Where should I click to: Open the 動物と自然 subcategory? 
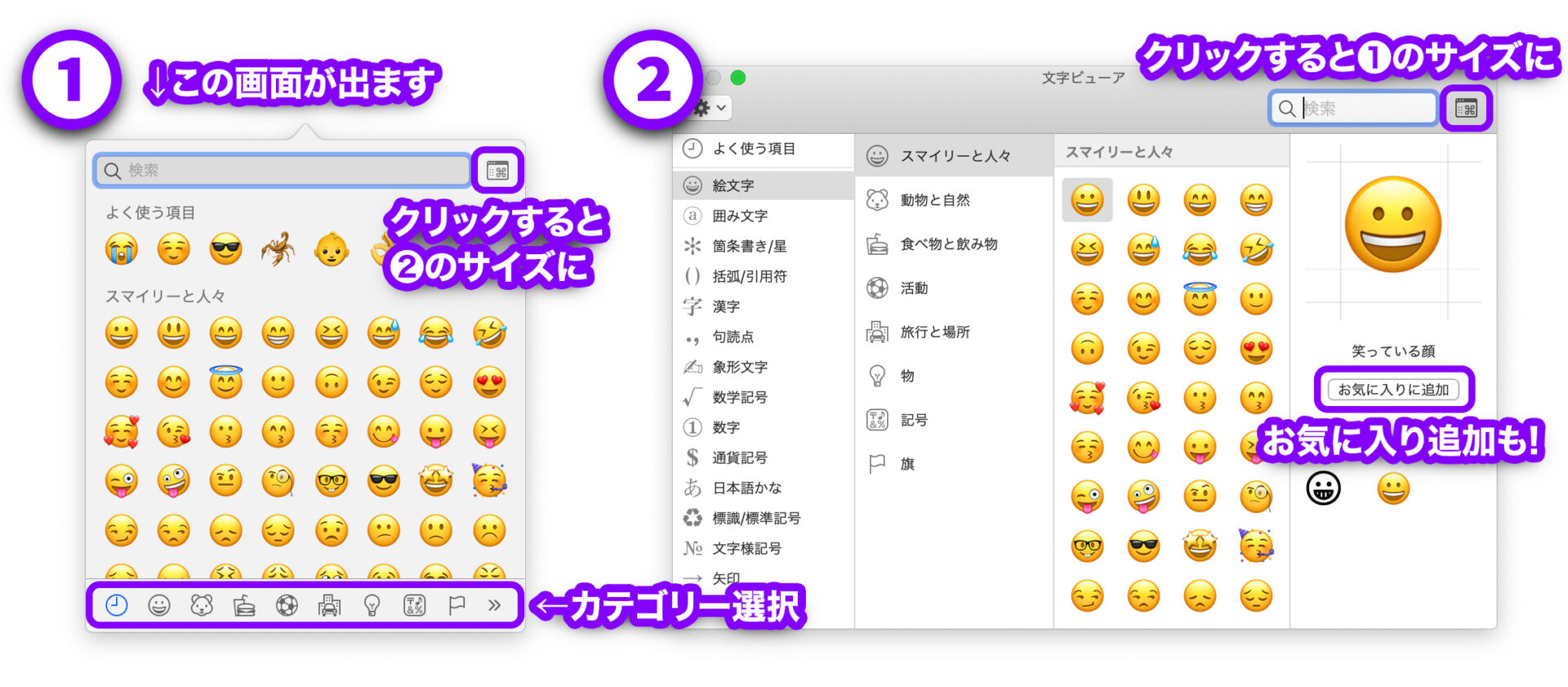click(954, 200)
